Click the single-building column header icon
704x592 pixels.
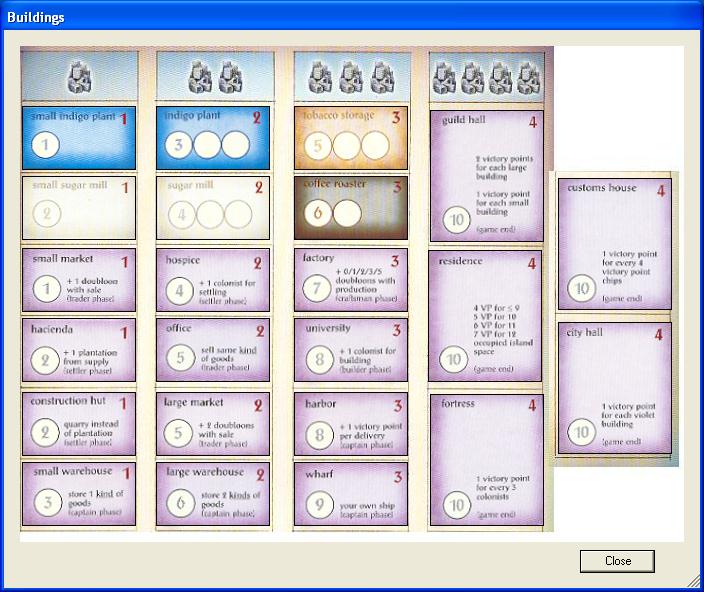79,77
